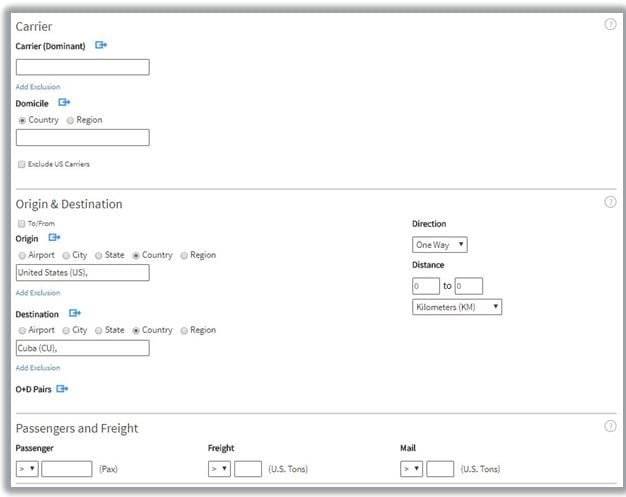The width and height of the screenshot is (626, 497).
Task: Choose the City radio button under Destination
Action: 66,330
